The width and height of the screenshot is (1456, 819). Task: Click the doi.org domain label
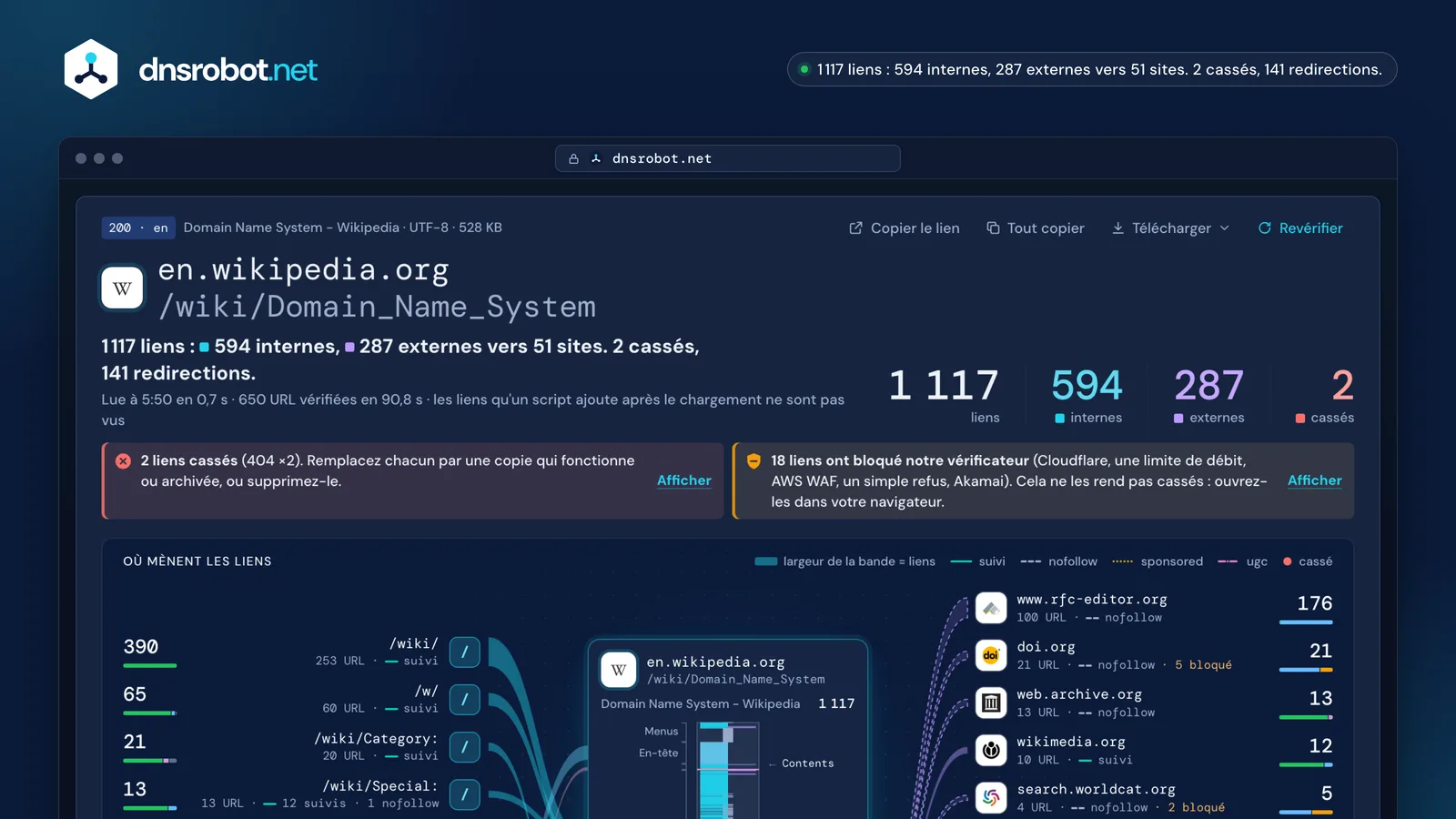[1046, 647]
